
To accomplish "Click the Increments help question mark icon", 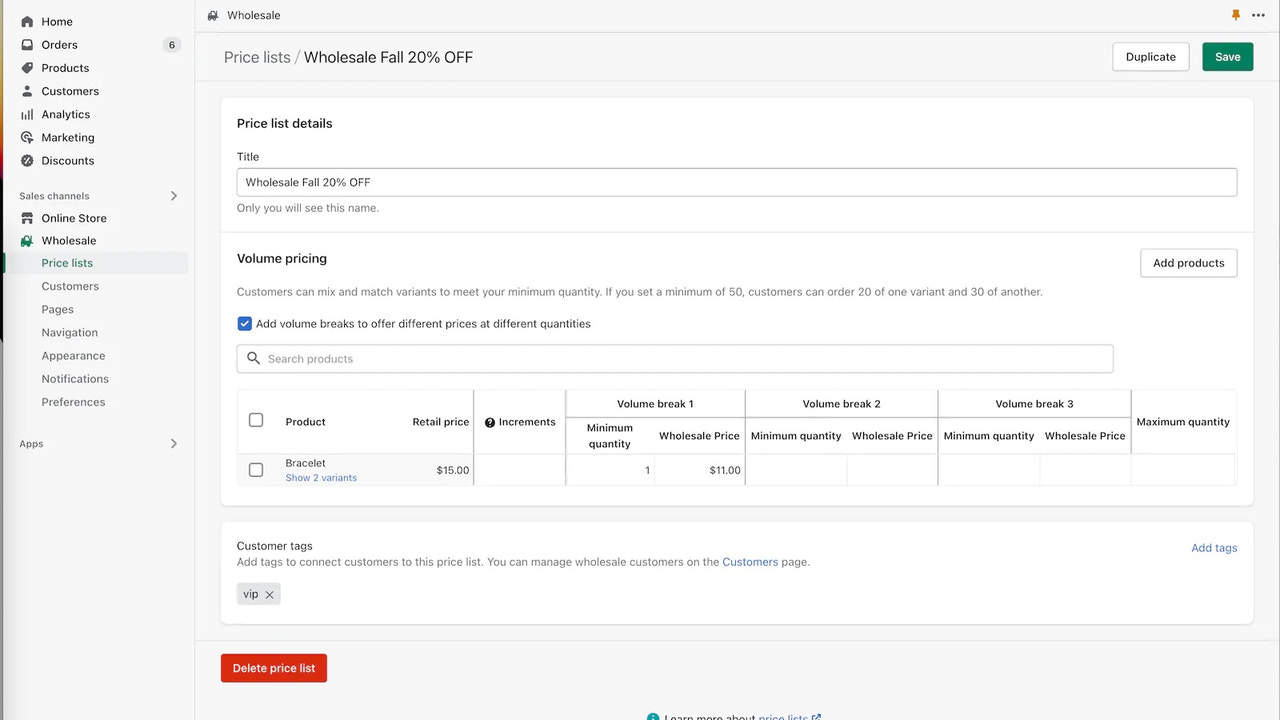I will (x=490, y=423).
